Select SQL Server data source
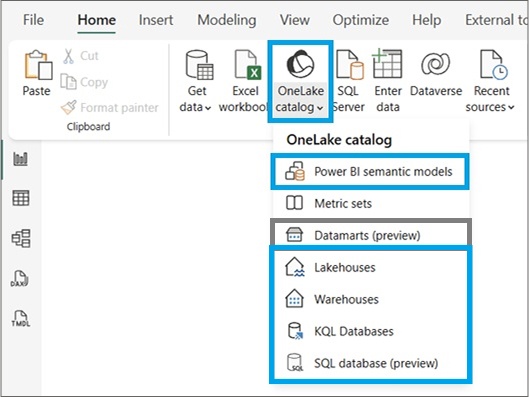This screenshot has height=397, width=529. click(349, 81)
